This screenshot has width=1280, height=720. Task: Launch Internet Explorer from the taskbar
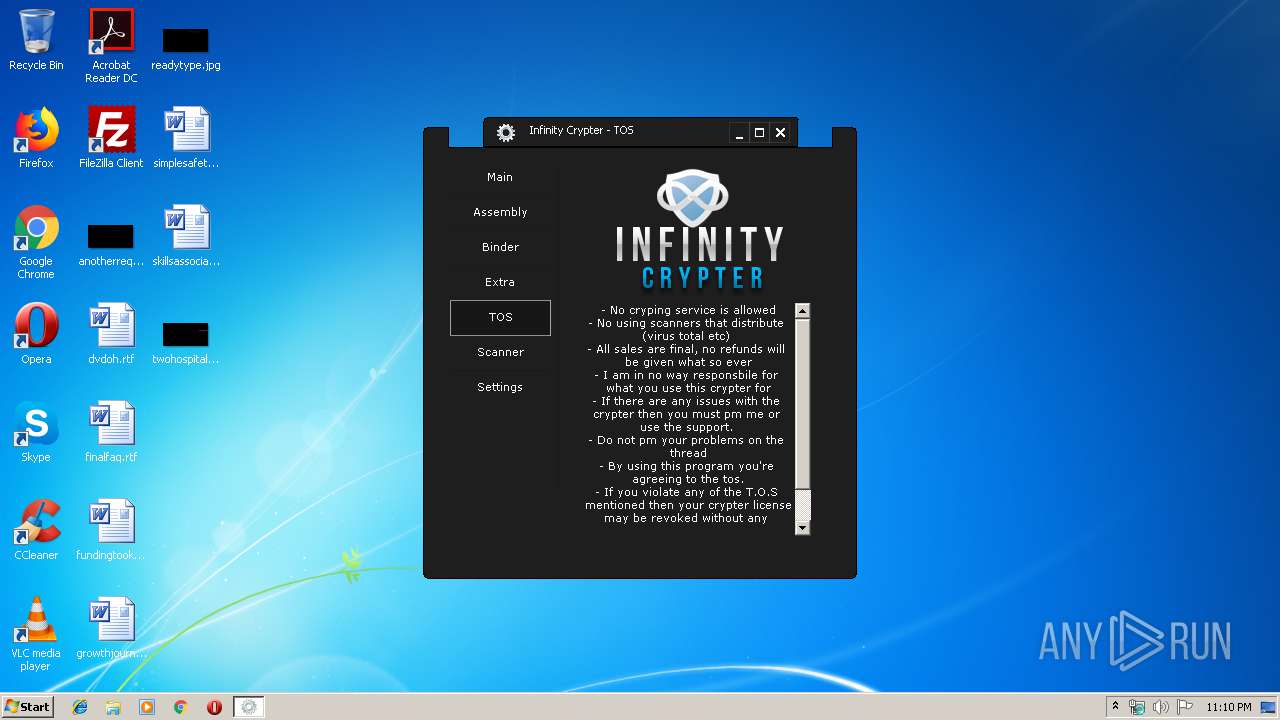click(80, 707)
